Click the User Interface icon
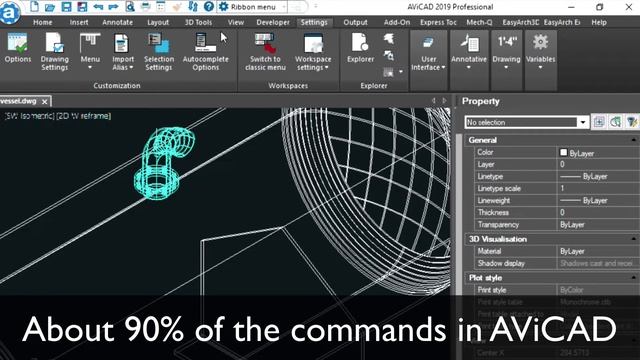This screenshot has height=360, width=640. click(428, 42)
